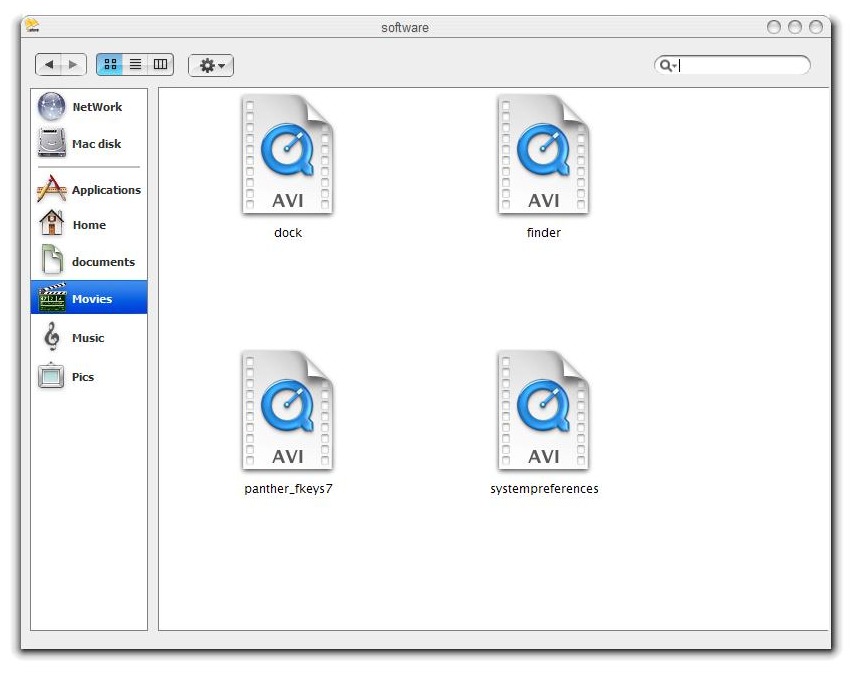Switch to list view mode
Image resolution: width=853 pixels, height=674 pixels.
[x=135, y=64]
